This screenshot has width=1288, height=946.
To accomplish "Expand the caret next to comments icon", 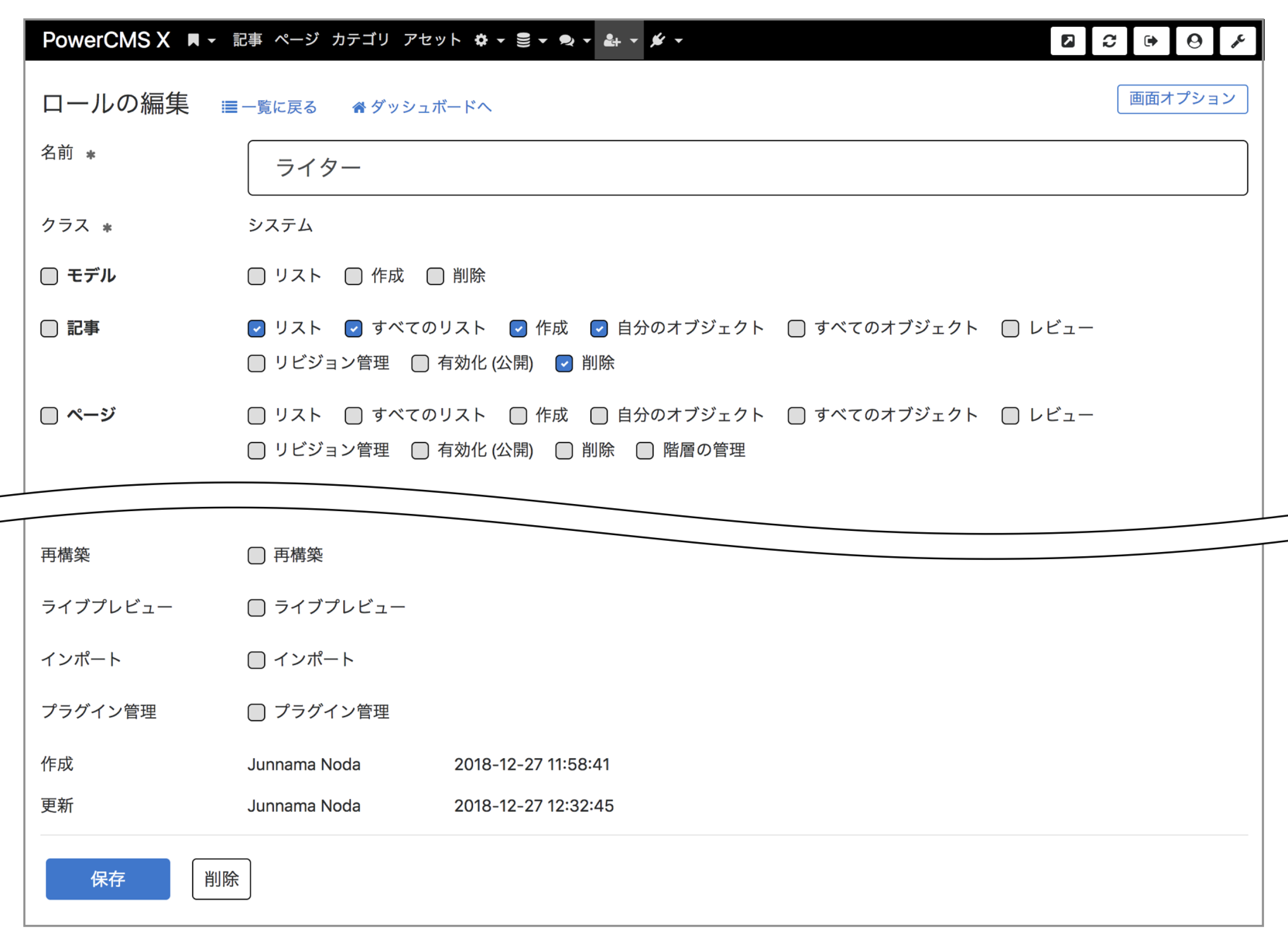I will [x=587, y=40].
